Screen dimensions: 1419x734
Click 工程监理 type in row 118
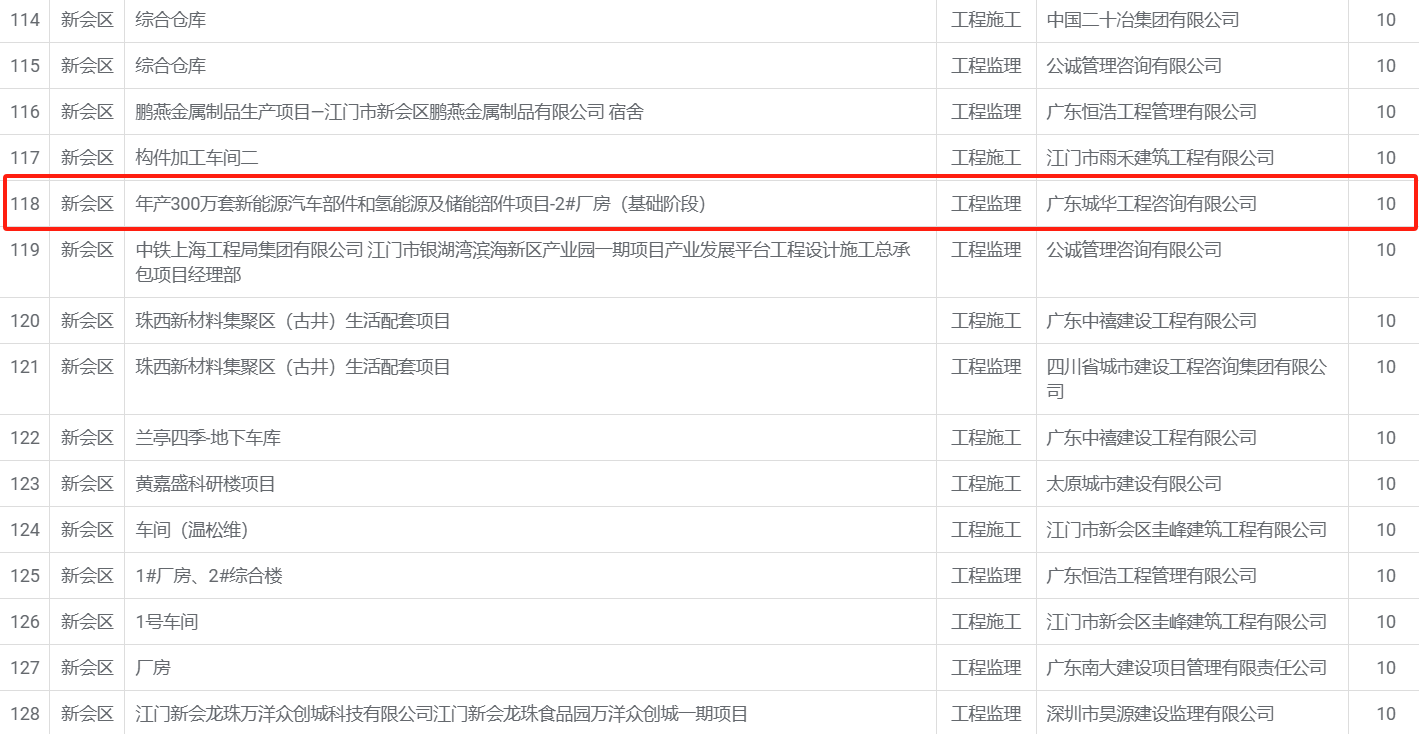(986, 204)
